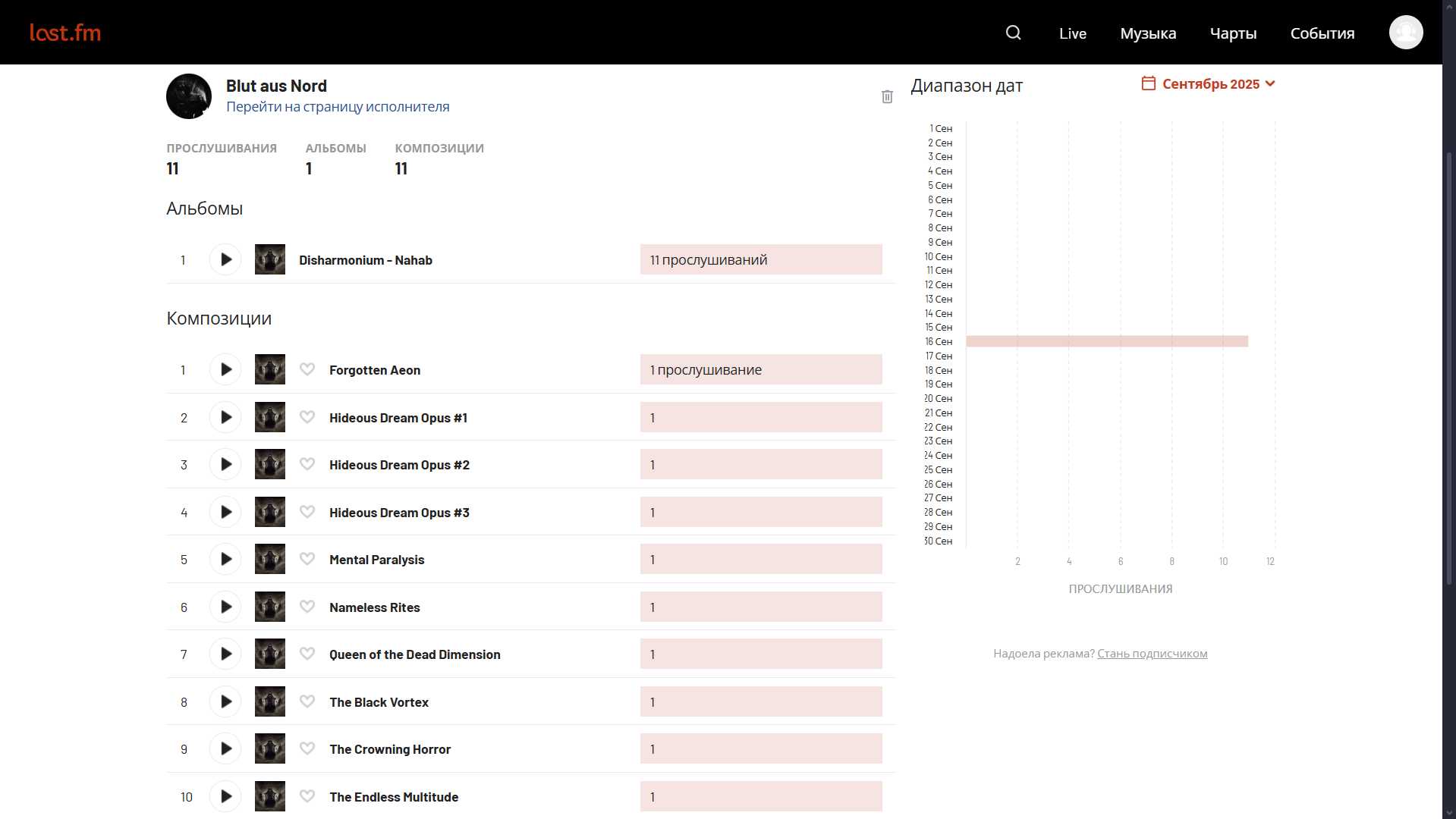Open the The Endless Multitude track link
Viewport: 1456px width, 819px height.
(394, 797)
